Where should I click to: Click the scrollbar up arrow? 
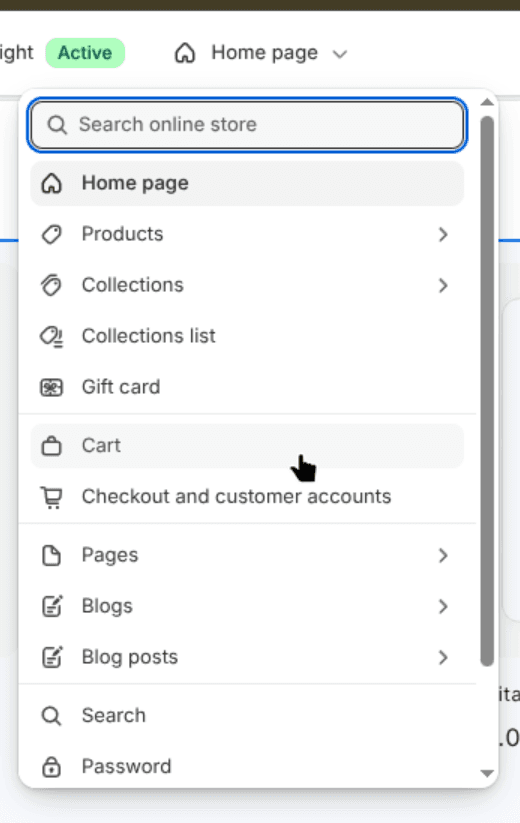point(487,102)
